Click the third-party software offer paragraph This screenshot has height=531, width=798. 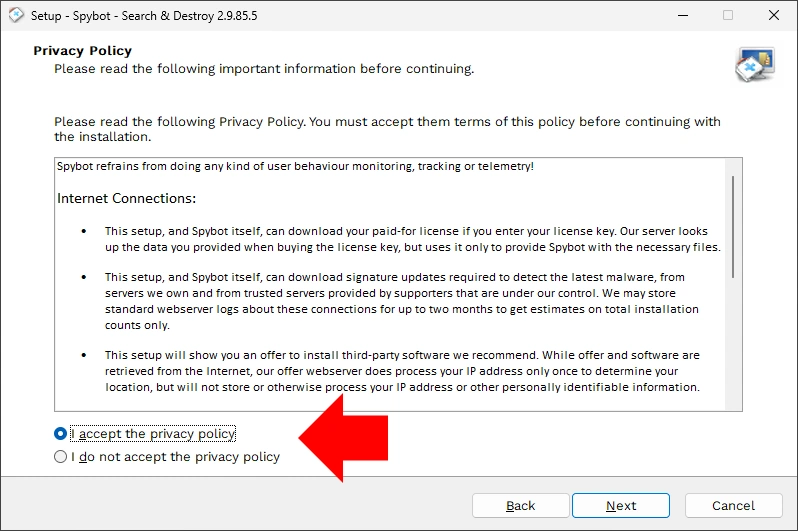point(402,371)
